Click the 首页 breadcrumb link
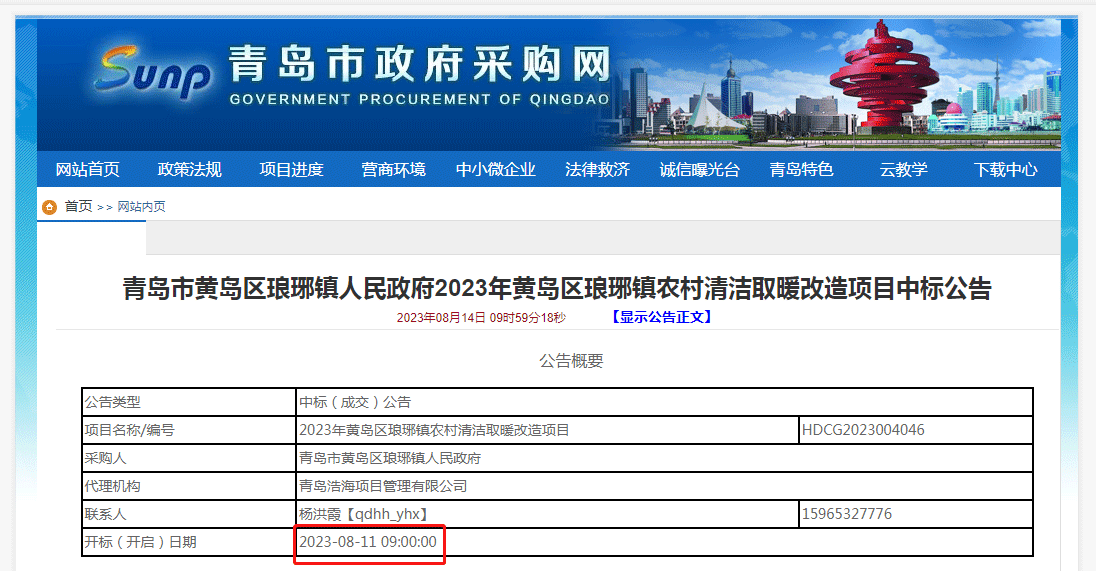1096x571 pixels. click(x=78, y=206)
